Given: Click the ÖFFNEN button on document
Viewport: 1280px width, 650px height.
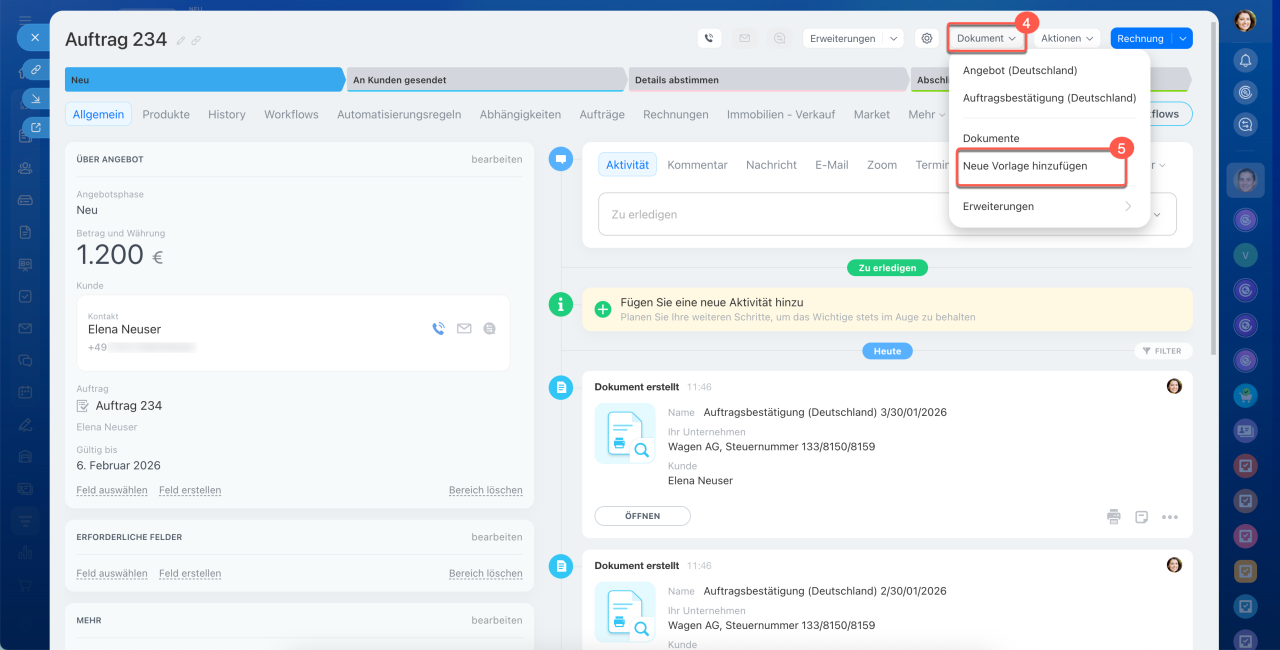Looking at the screenshot, I should 642,516.
